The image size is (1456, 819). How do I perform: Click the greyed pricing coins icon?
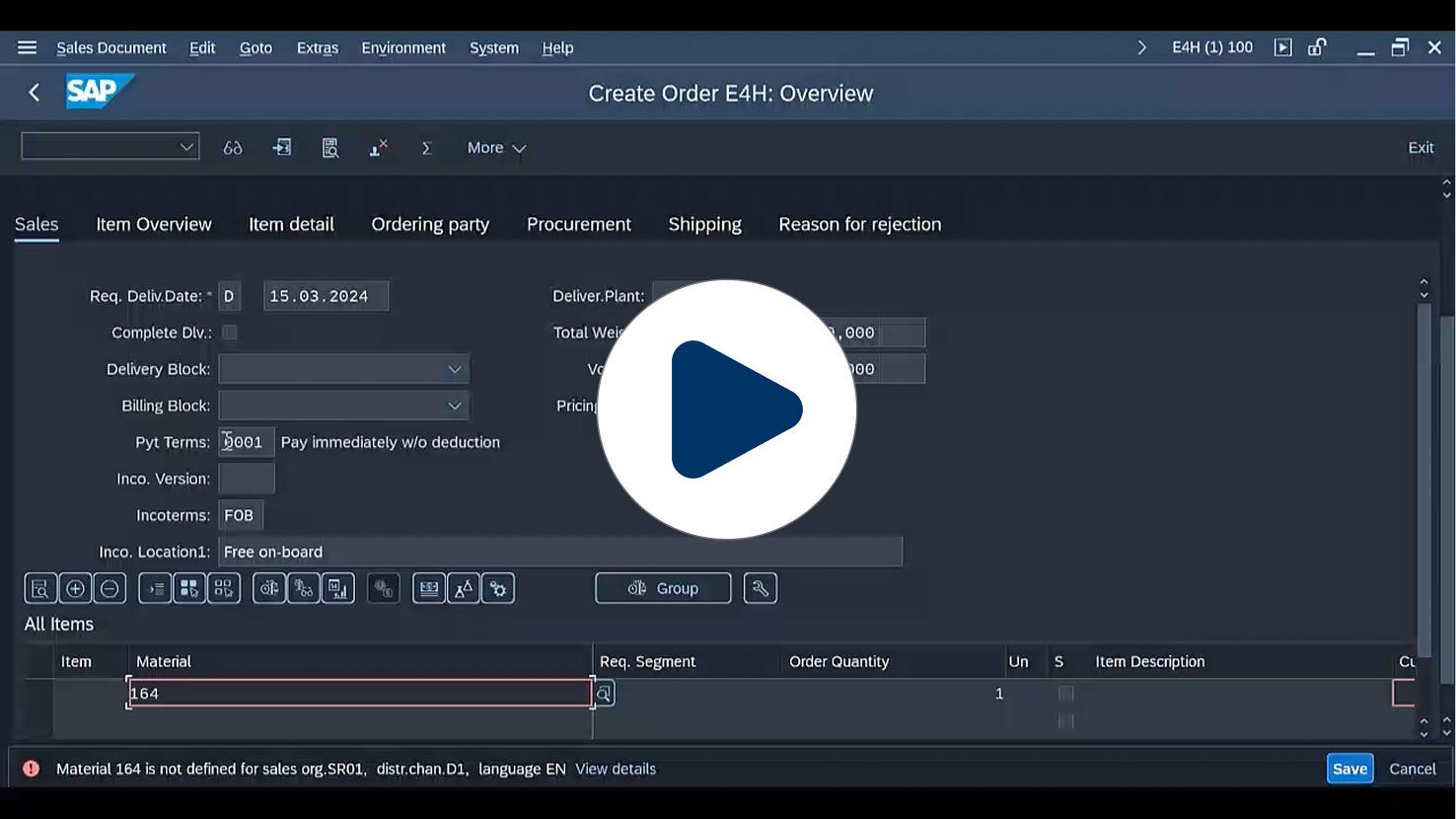click(x=384, y=588)
